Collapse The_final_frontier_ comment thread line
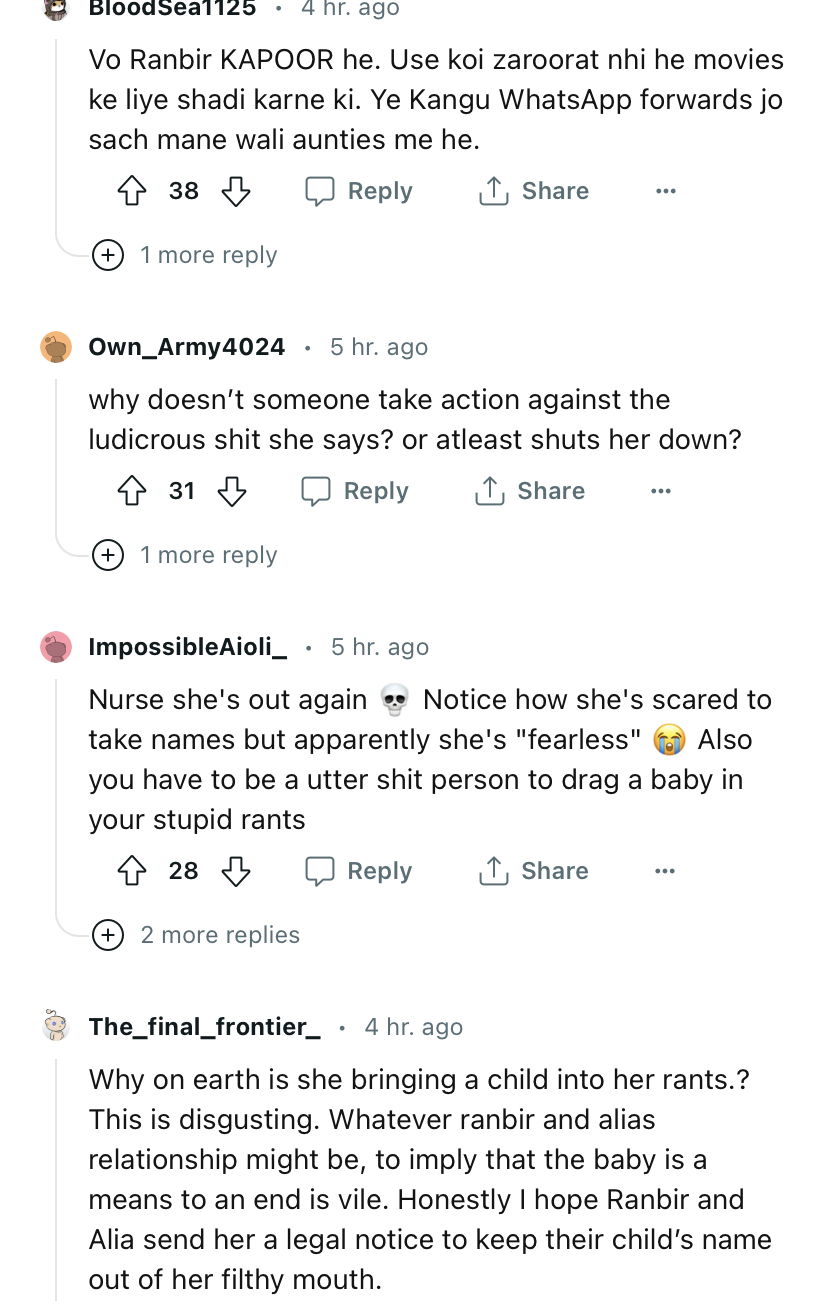The height and width of the screenshot is (1301, 828). coord(56,1170)
